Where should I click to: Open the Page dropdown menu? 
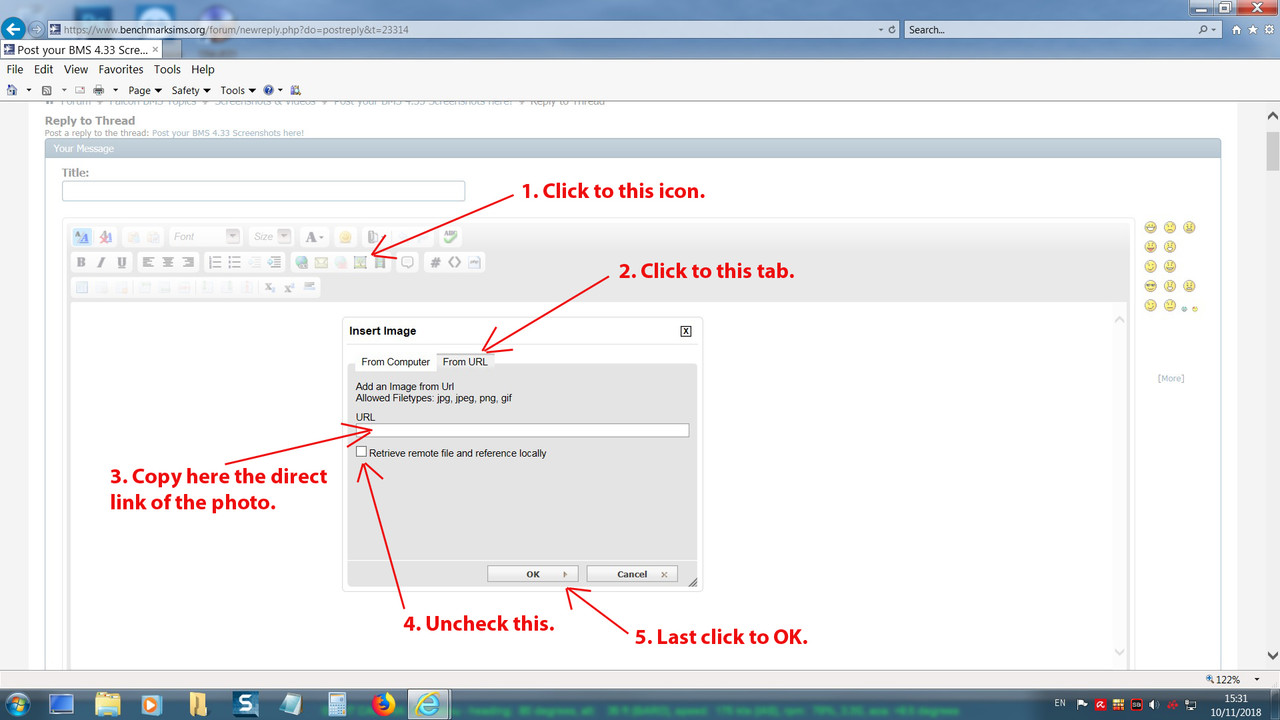pos(145,90)
